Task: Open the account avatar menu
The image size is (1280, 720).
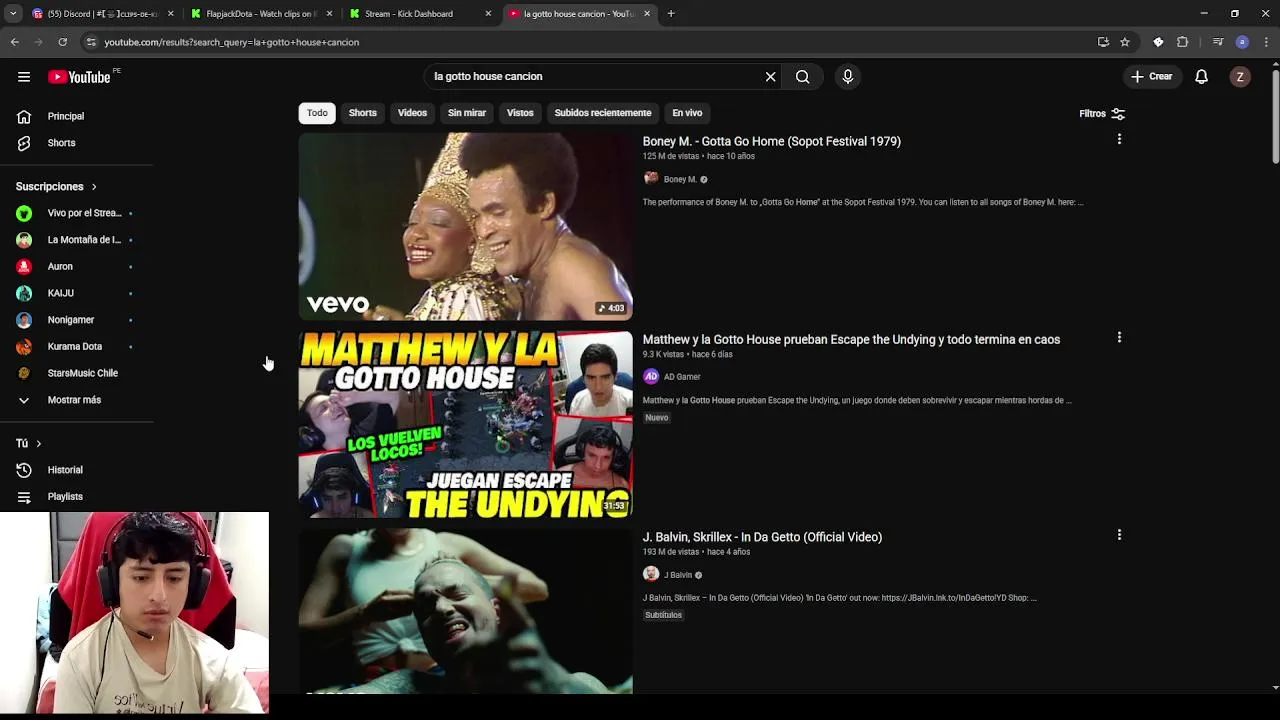Action: coord(1240,77)
